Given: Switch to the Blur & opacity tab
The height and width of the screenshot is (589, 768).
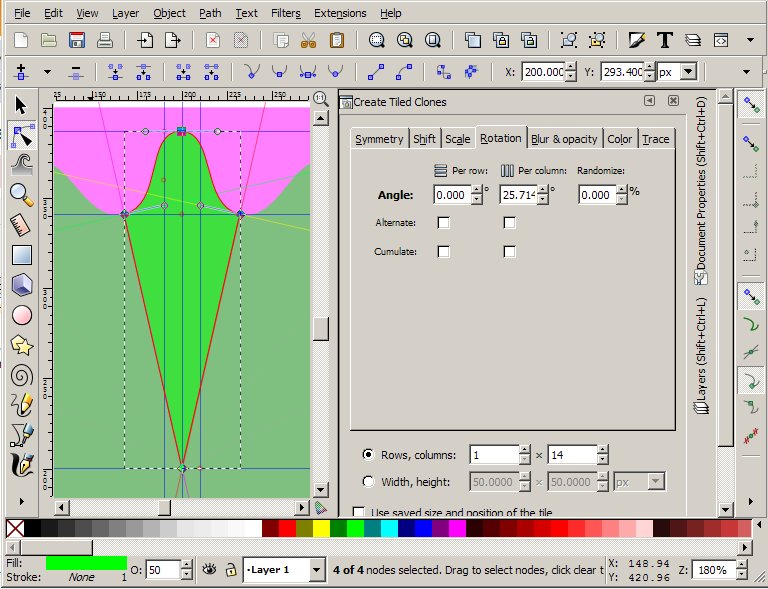Looking at the screenshot, I should (x=564, y=139).
